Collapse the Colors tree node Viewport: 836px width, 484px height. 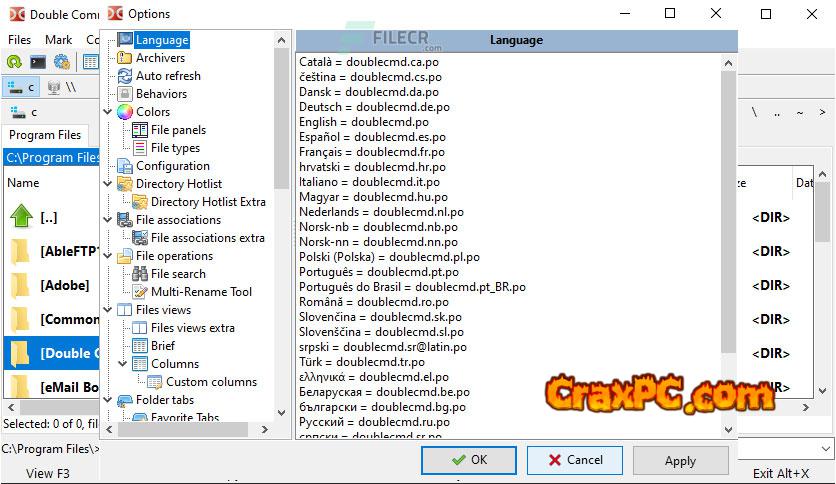(x=108, y=111)
